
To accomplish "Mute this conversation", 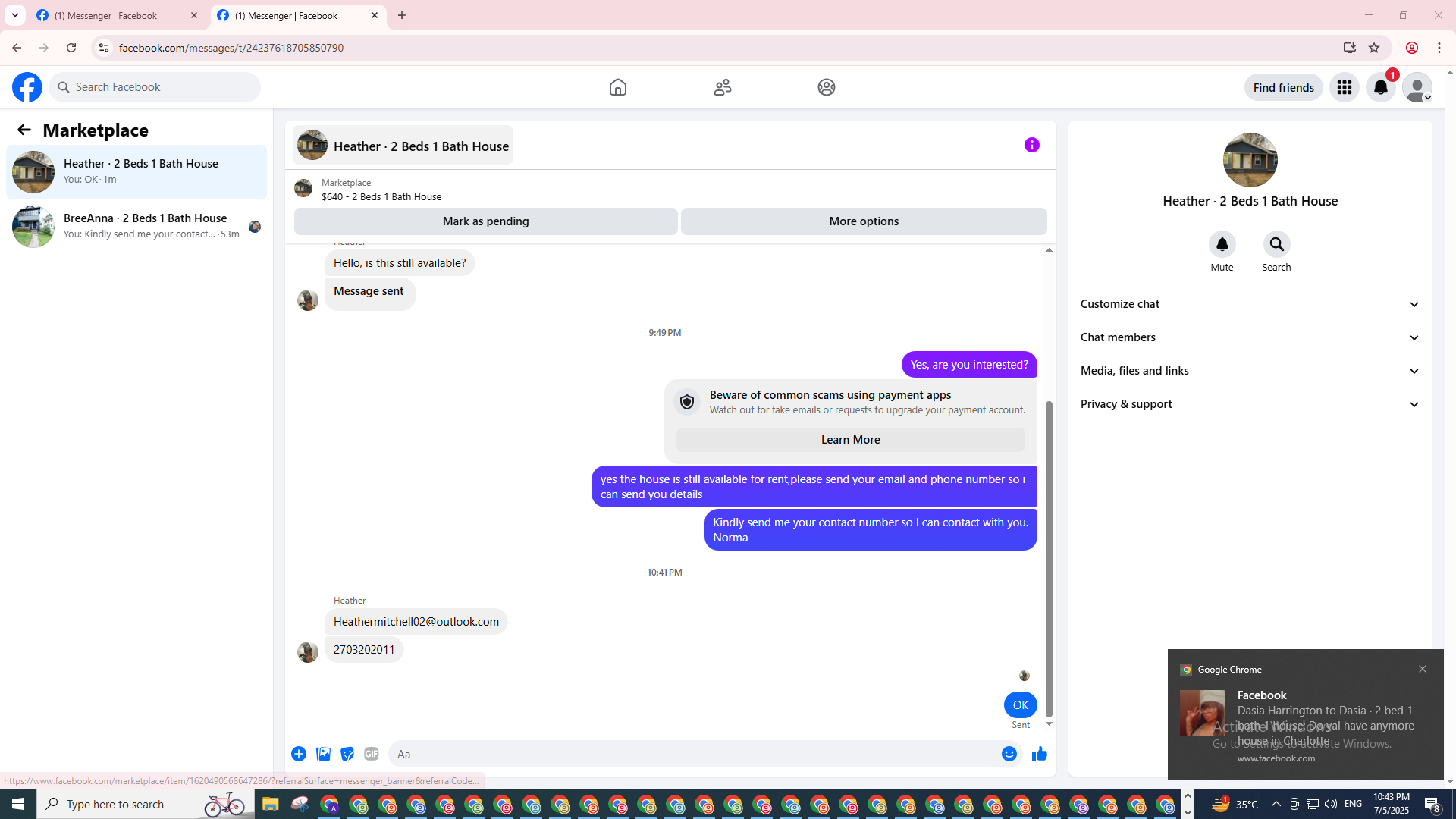I will pos(1222,245).
